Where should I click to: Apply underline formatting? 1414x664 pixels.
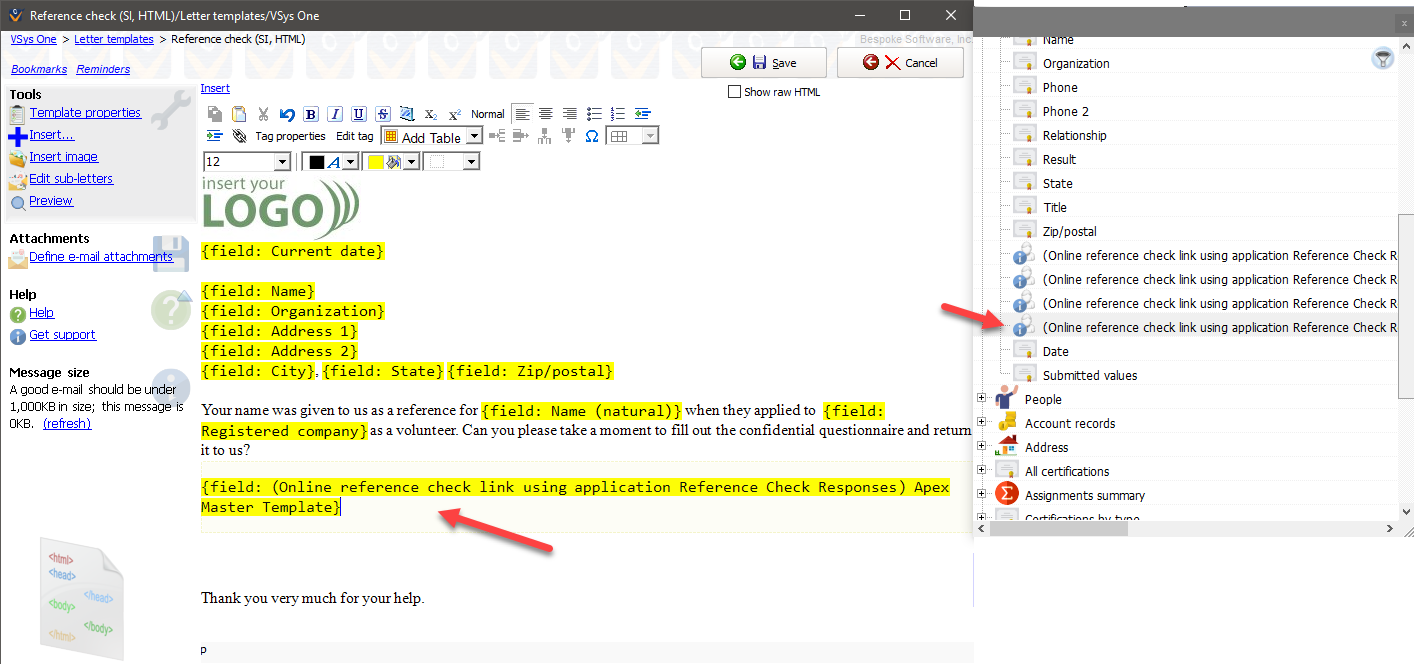pyautogui.click(x=359, y=114)
